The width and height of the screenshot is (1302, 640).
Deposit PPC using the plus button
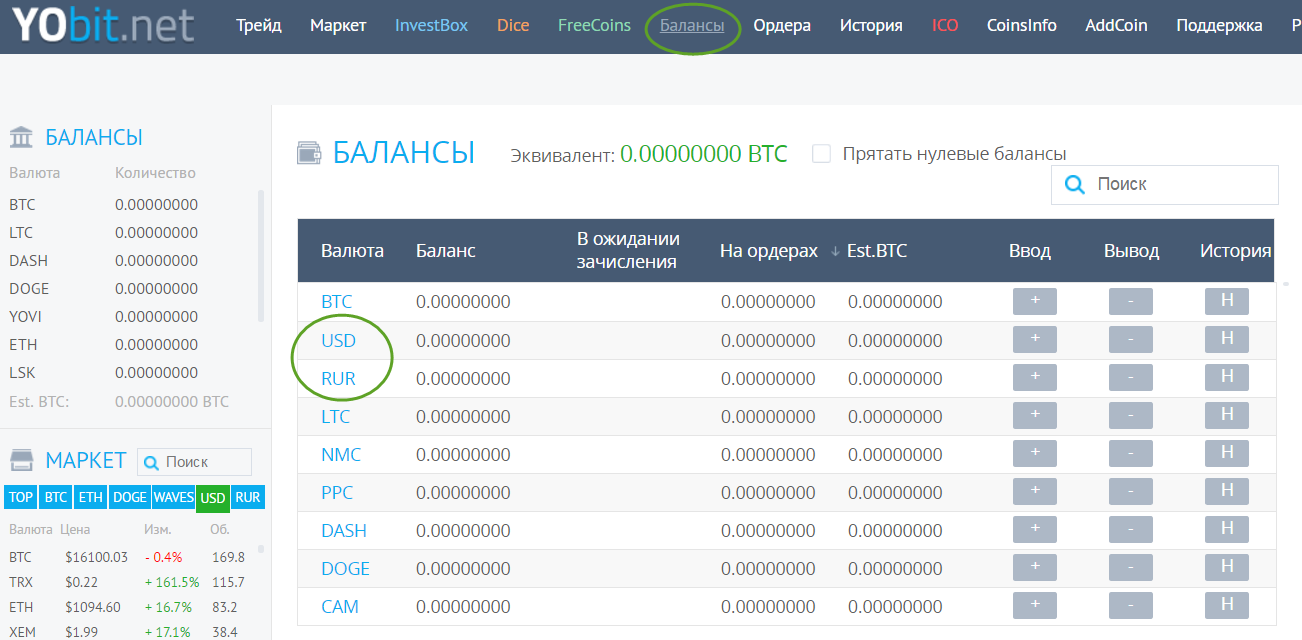tap(1035, 491)
